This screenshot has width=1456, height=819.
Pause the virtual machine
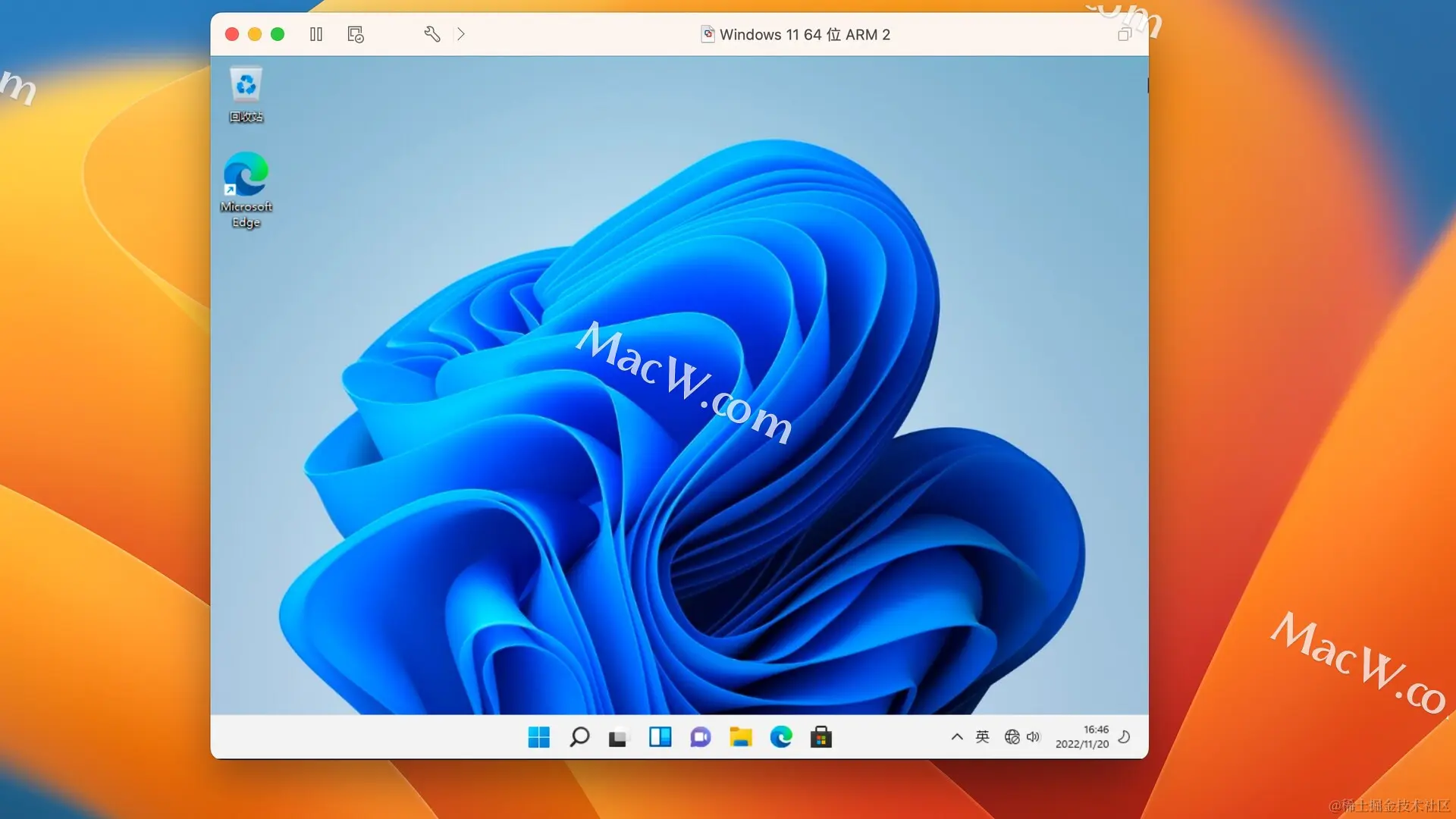click(316, 34)
